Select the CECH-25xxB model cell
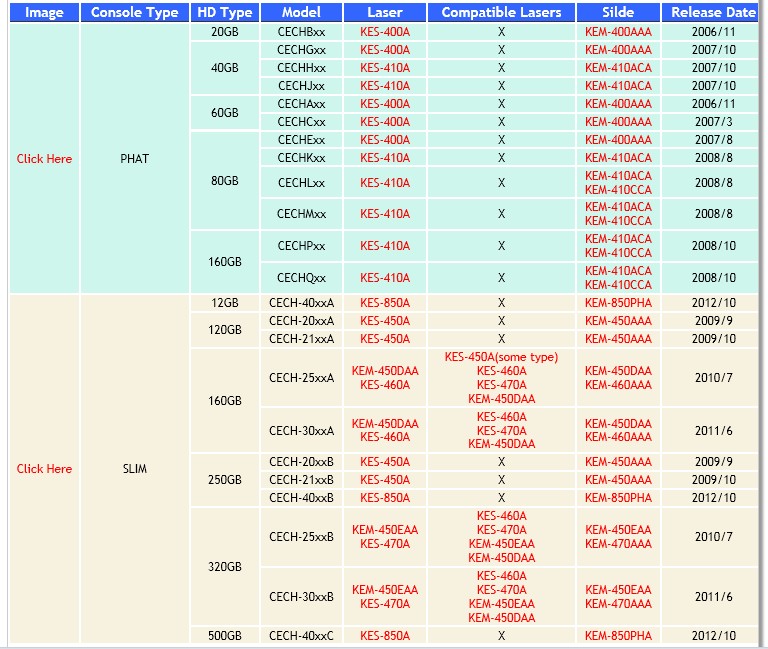768x649 pixels. click(x=301, y=537)
